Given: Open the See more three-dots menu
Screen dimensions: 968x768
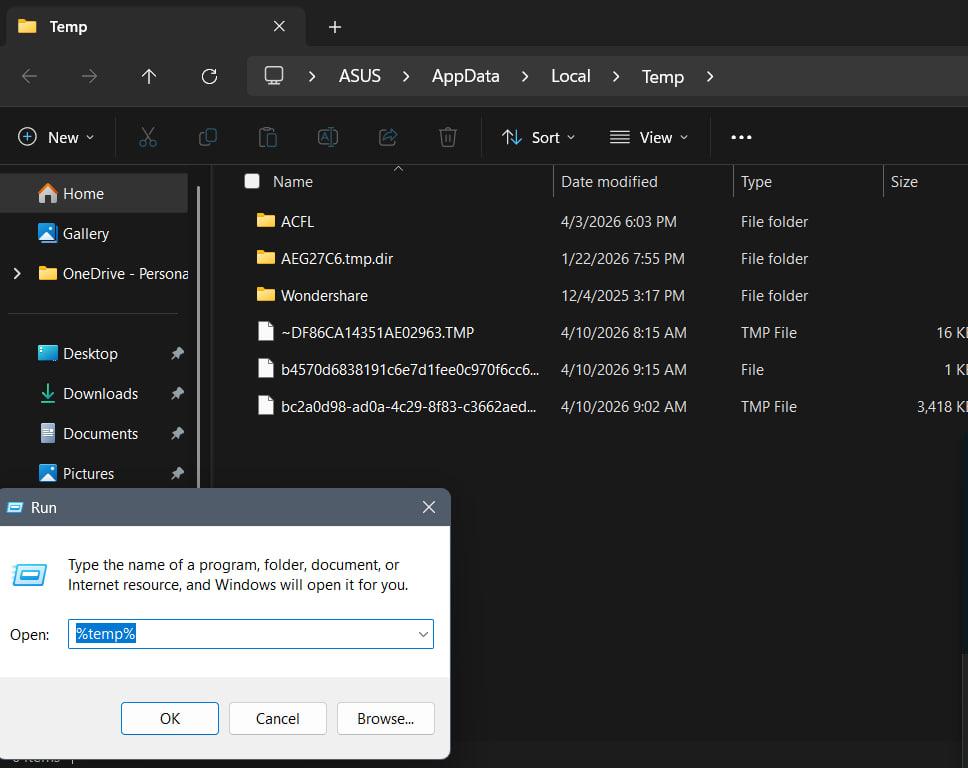Looking at the screenshot, I should (x=741, y=137).
